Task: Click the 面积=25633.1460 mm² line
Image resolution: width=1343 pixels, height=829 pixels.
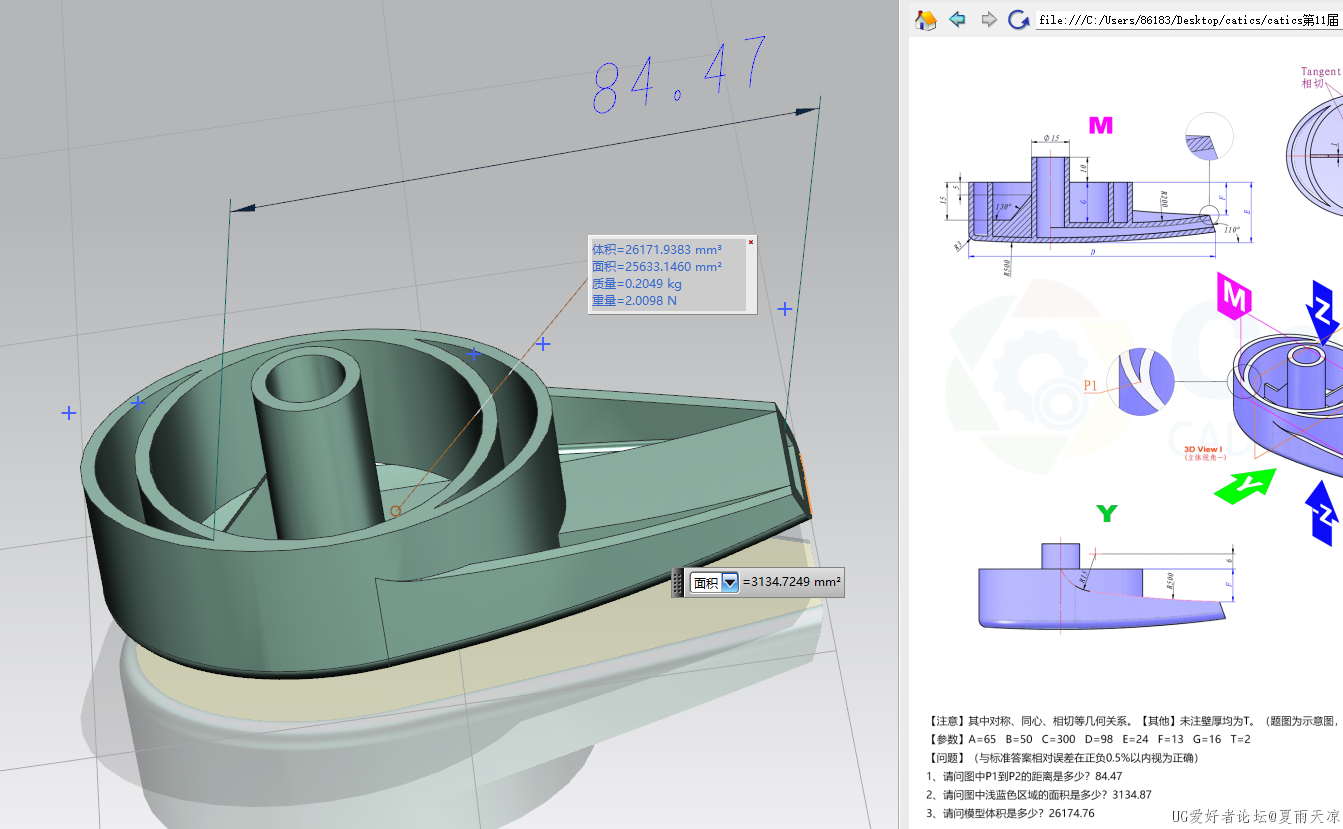Action: point(656,267)
